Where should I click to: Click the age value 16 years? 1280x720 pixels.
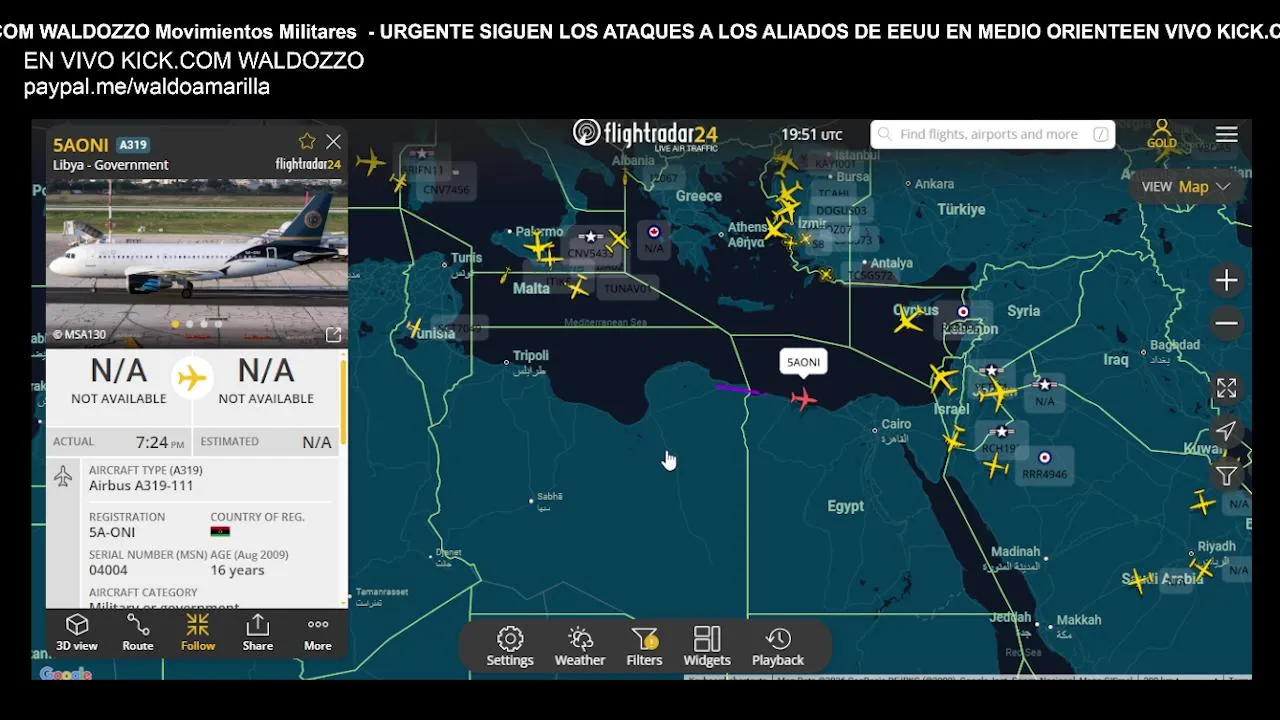pos(237,570)
